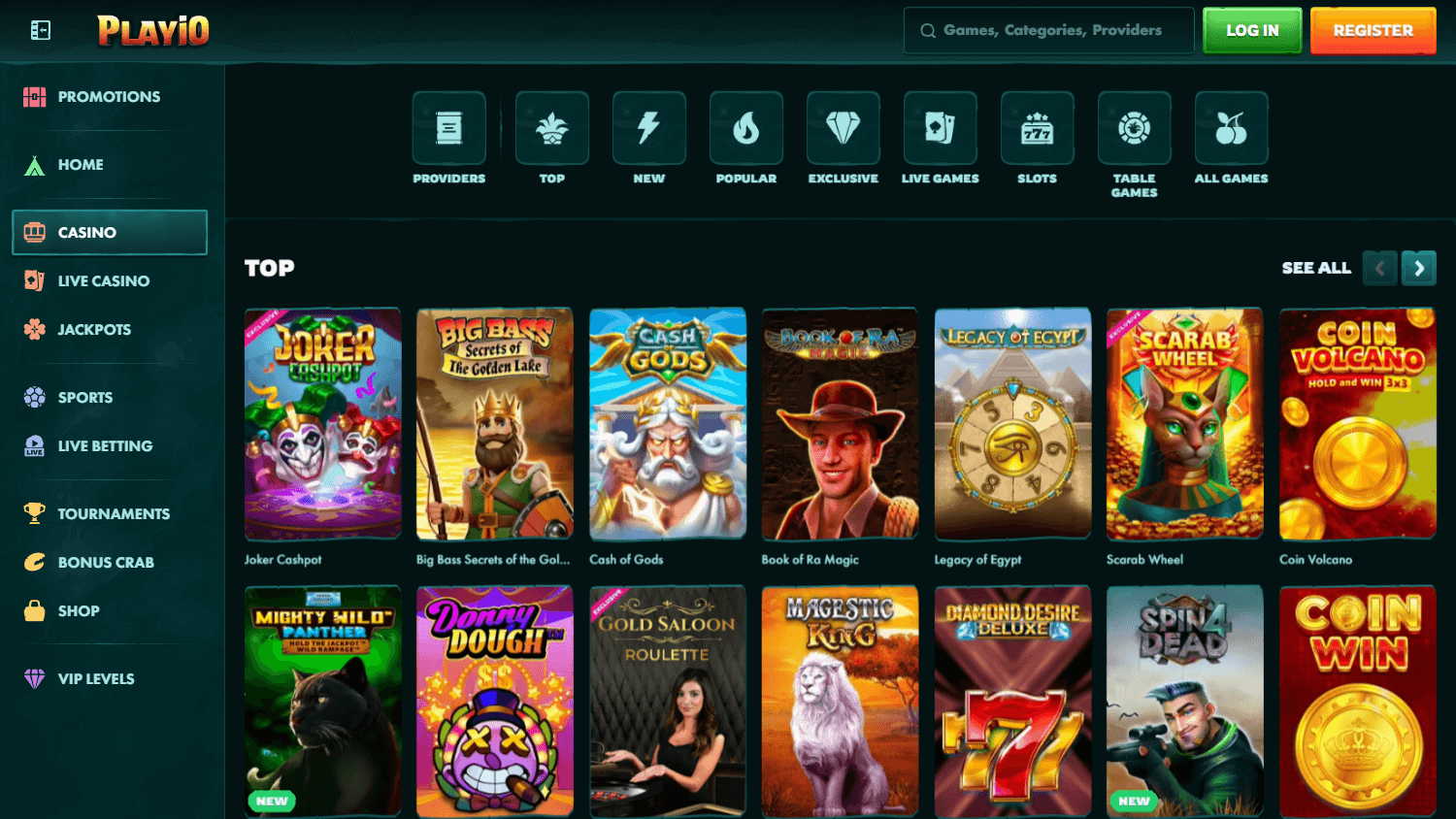
Task: Open Cash of Gods game thumbnail
Action: pos(668,424)
